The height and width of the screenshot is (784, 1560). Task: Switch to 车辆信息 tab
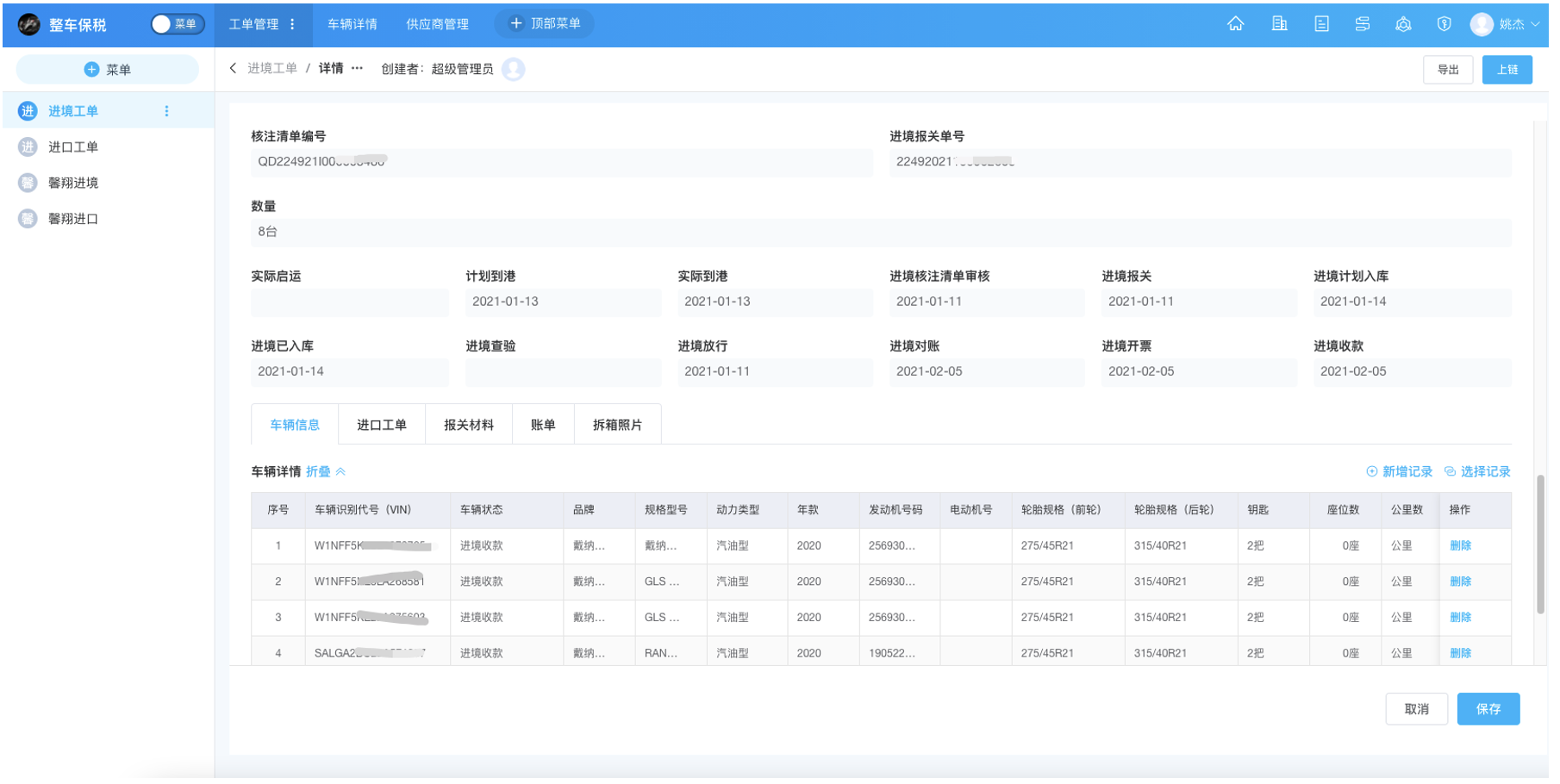click(295, 425)
